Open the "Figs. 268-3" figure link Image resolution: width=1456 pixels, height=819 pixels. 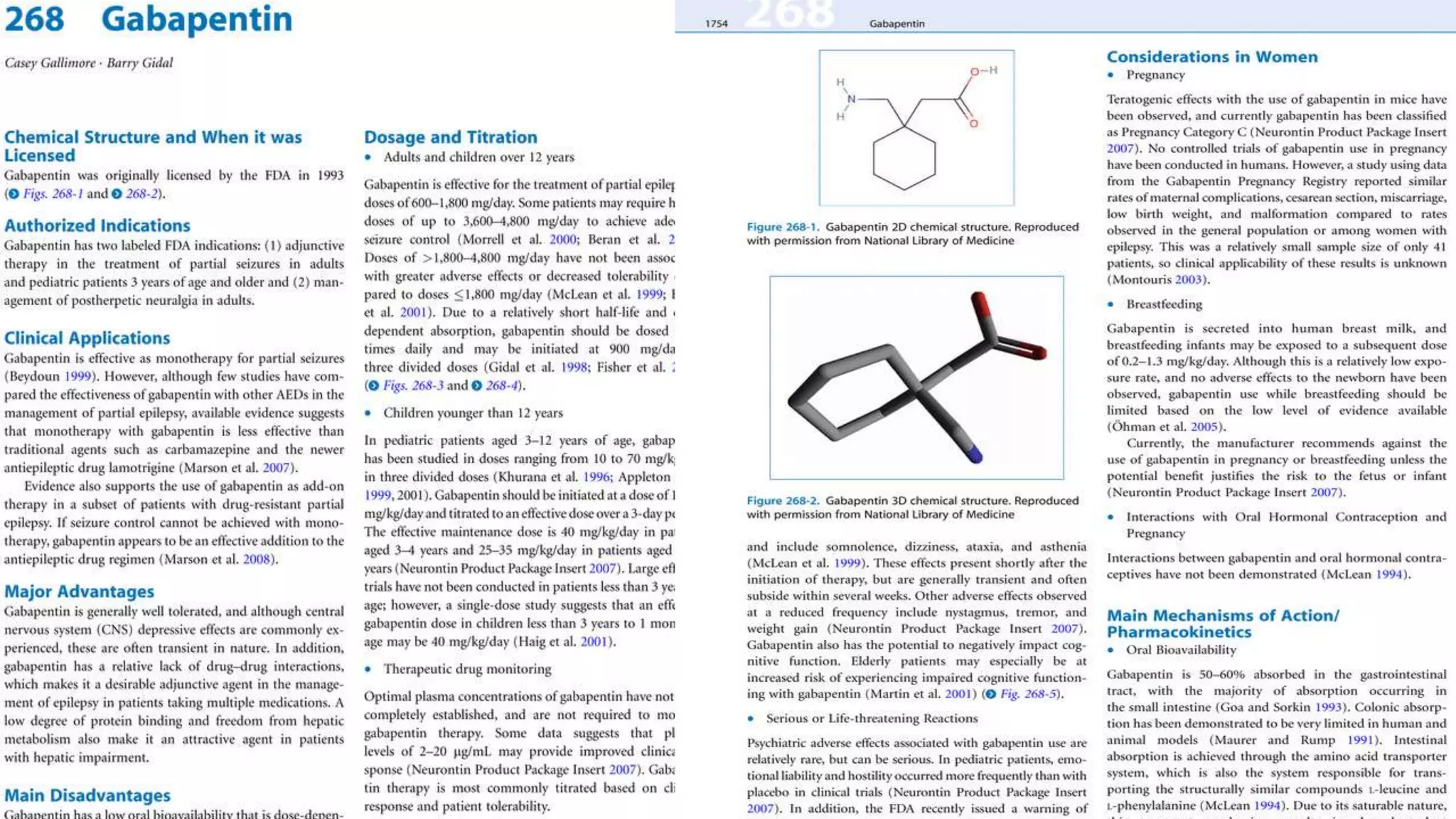coord(413,386)
